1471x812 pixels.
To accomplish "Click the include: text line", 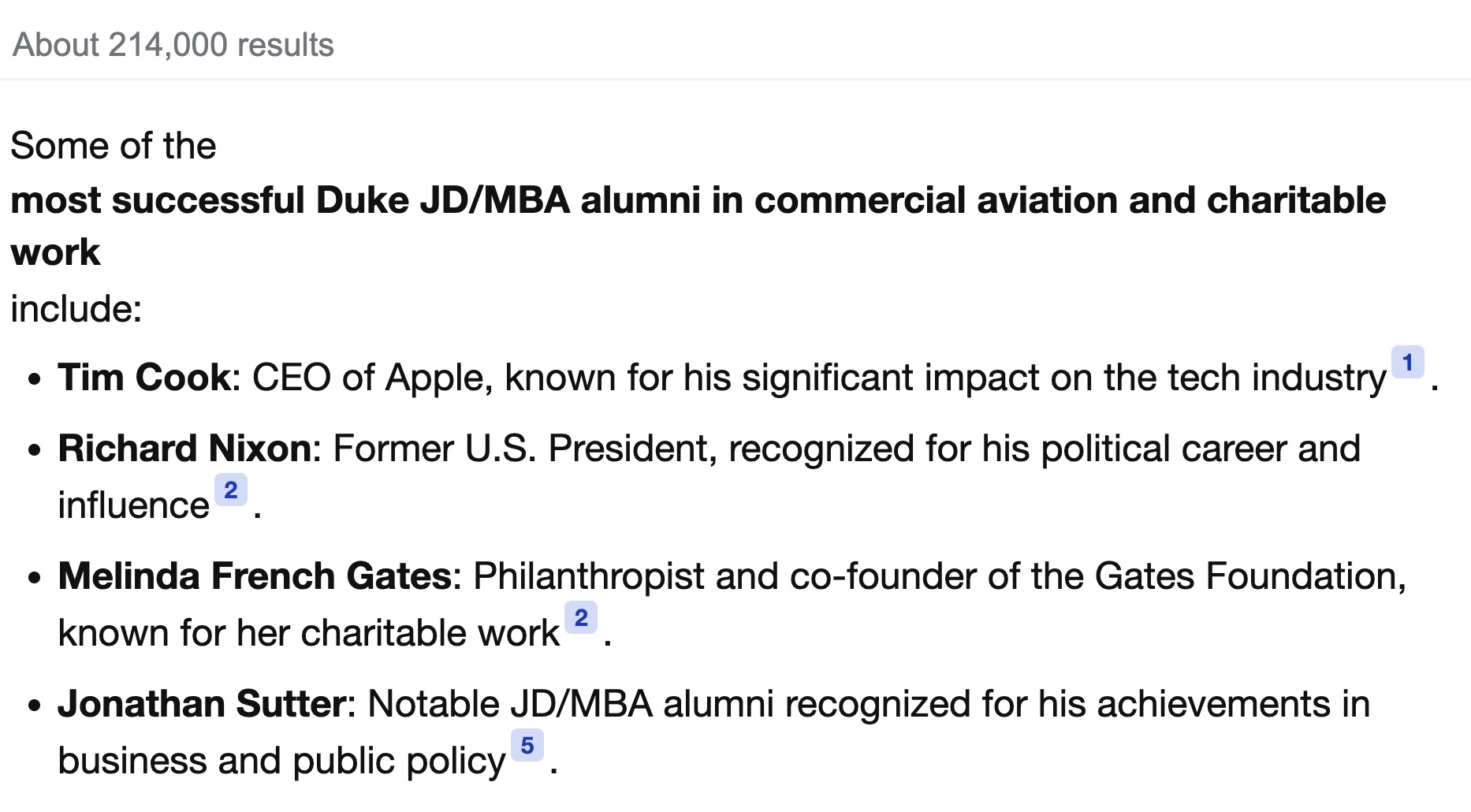I will [x=76, y=309].
